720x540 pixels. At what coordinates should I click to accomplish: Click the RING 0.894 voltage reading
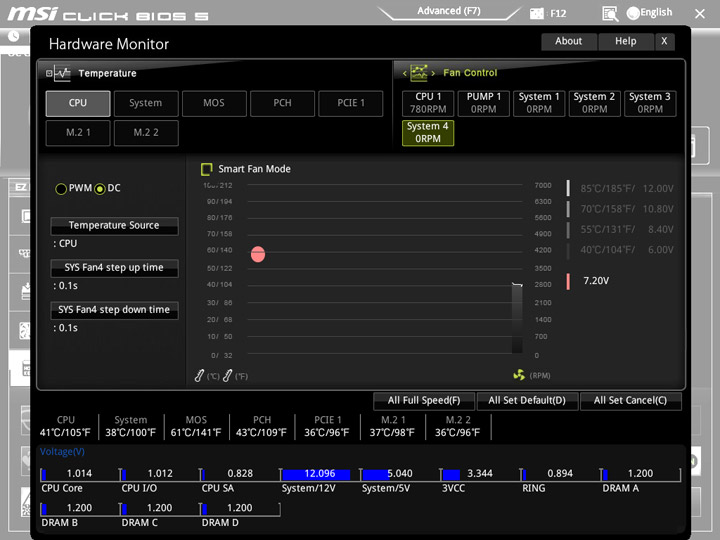(560, 473)
